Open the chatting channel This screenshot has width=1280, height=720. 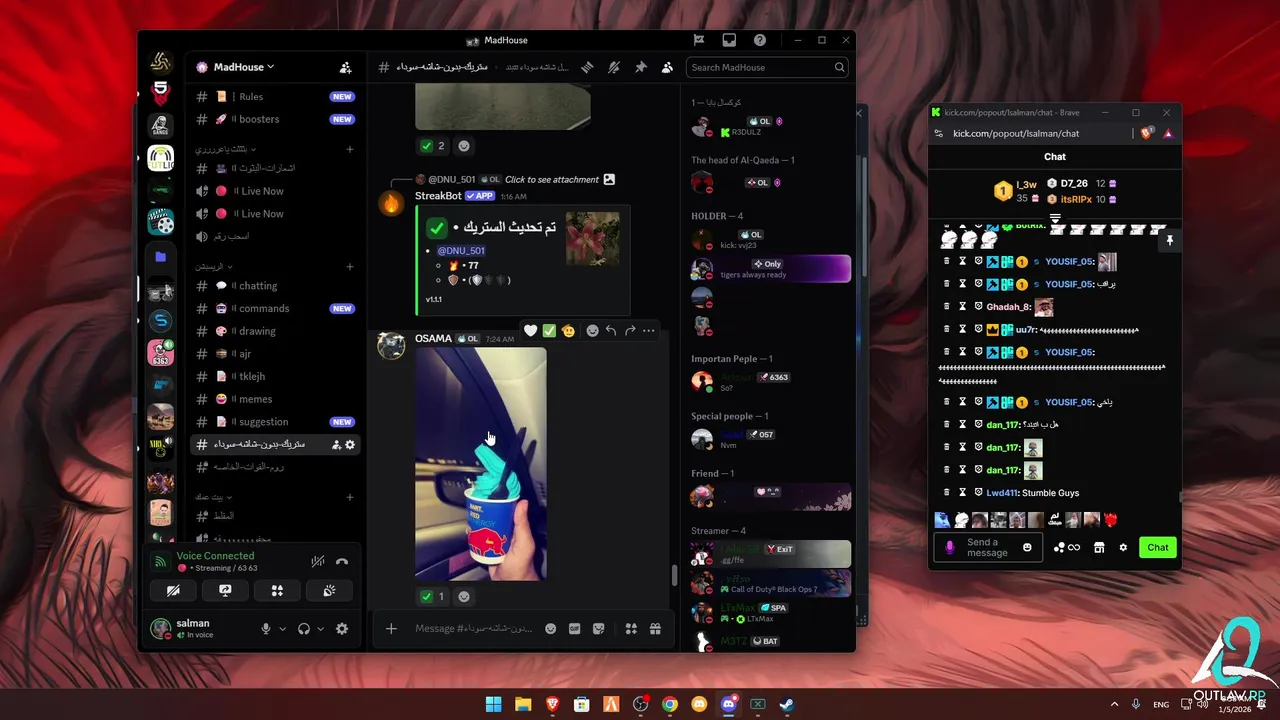tap(275, 286)
